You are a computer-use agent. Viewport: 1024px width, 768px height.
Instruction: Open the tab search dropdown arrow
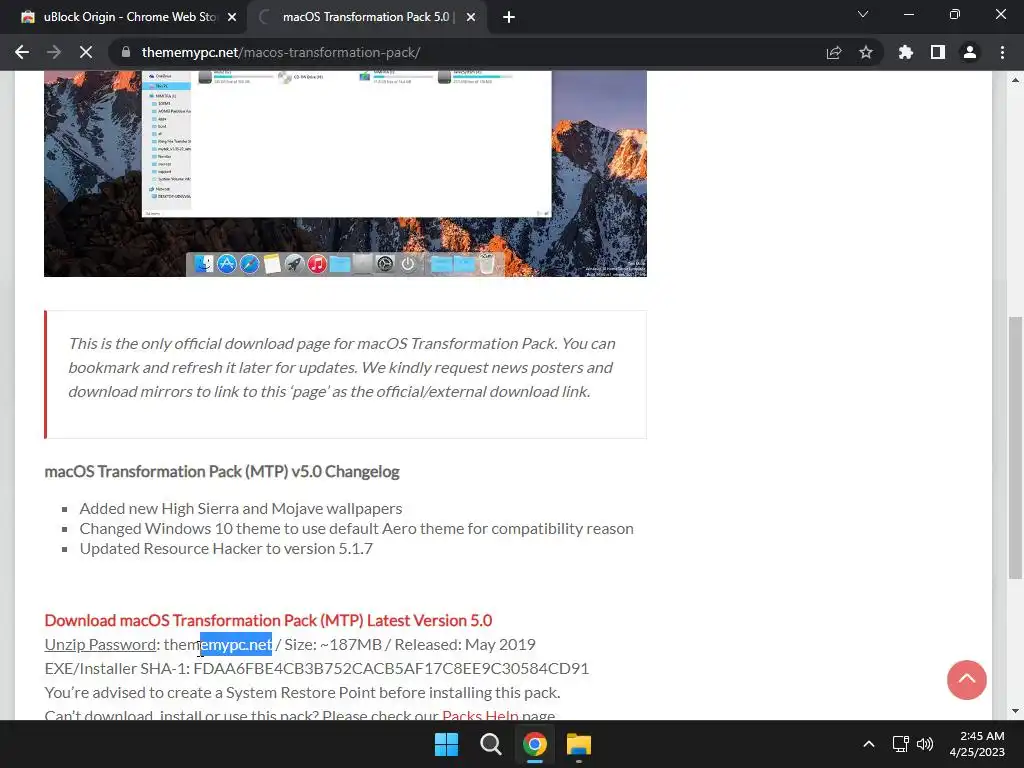pyautogui.click(x=863, y=14)
